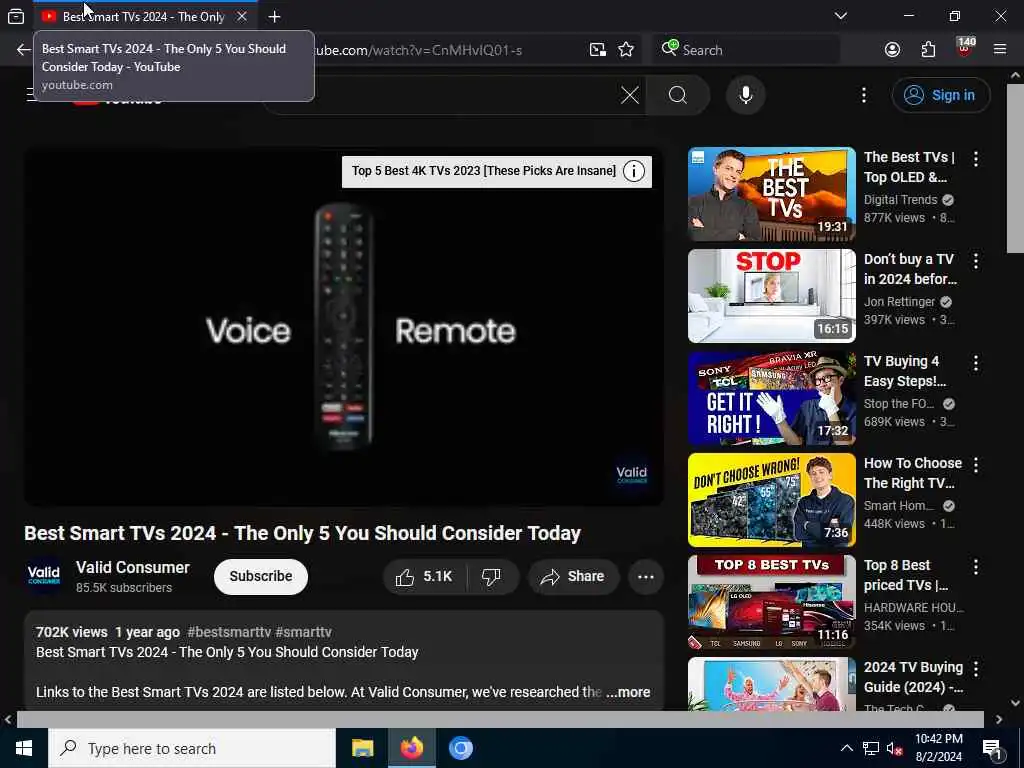Open menu for The Best TVs video
The width and height of the screenshot is (1024, 768).
[x=976, y=159]
